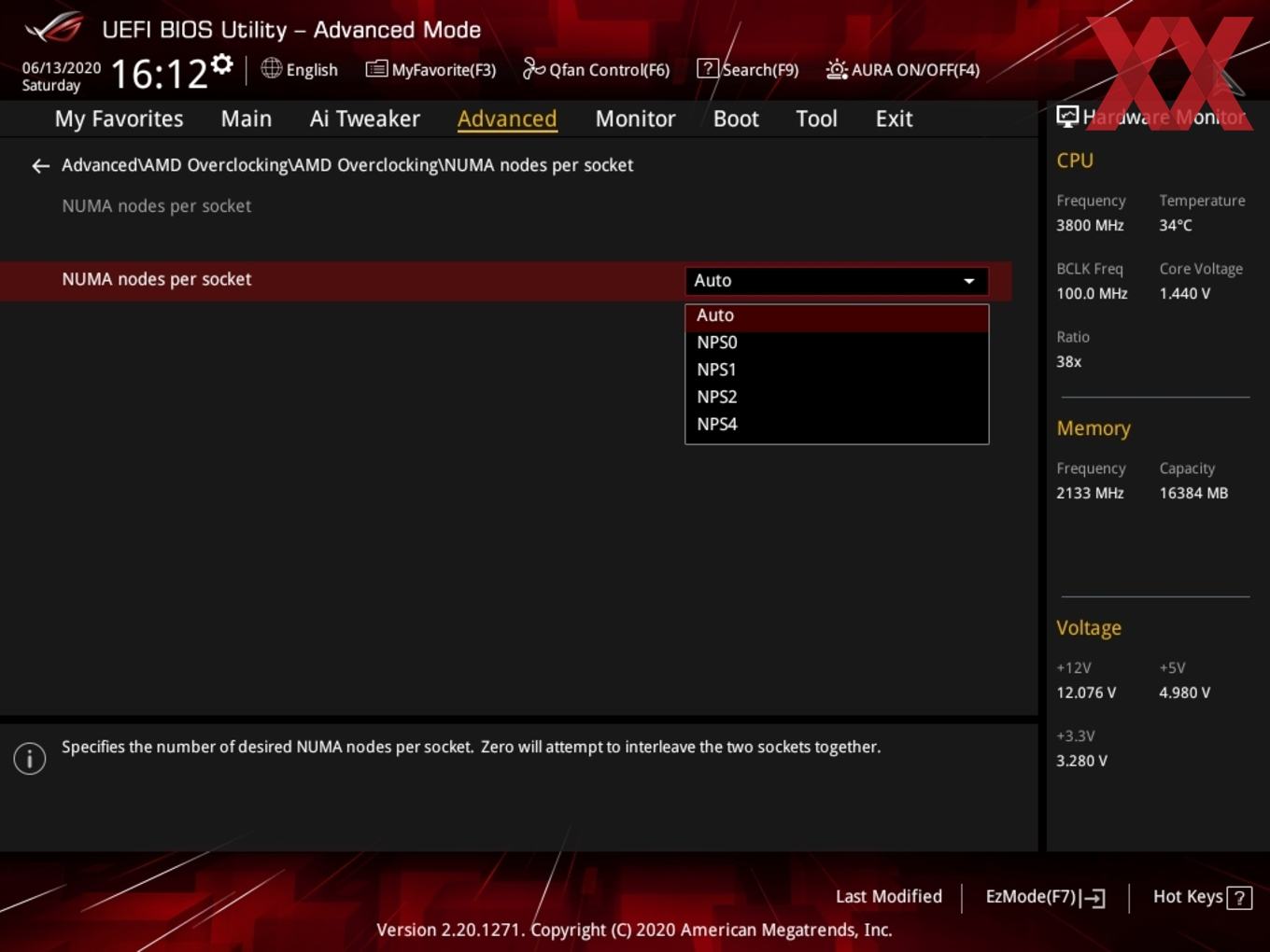1270x952 pixels.
Task: Click the EzMode exit arrow icon
Action: click(1094, 898)
